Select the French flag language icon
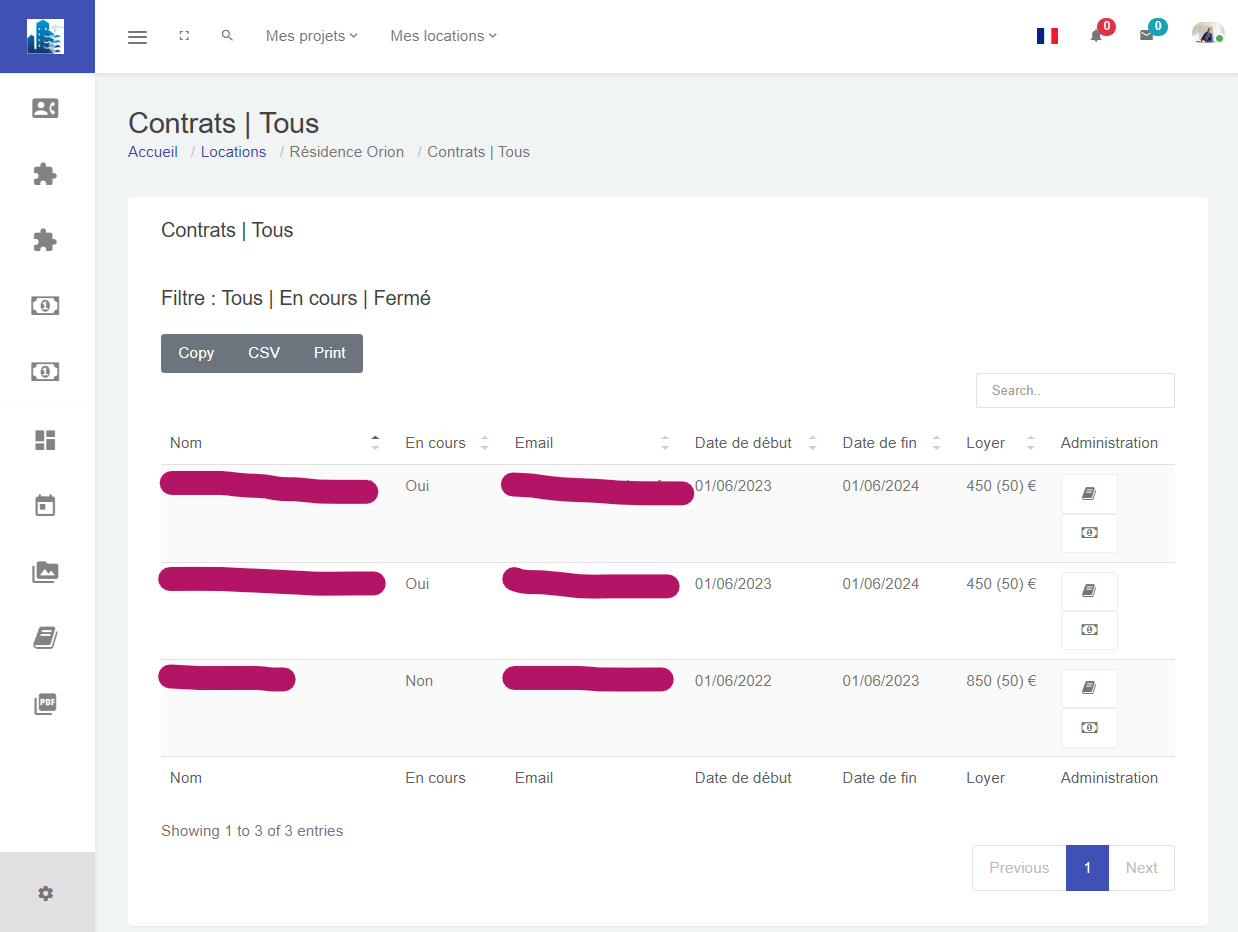 tap(1047, 36)
